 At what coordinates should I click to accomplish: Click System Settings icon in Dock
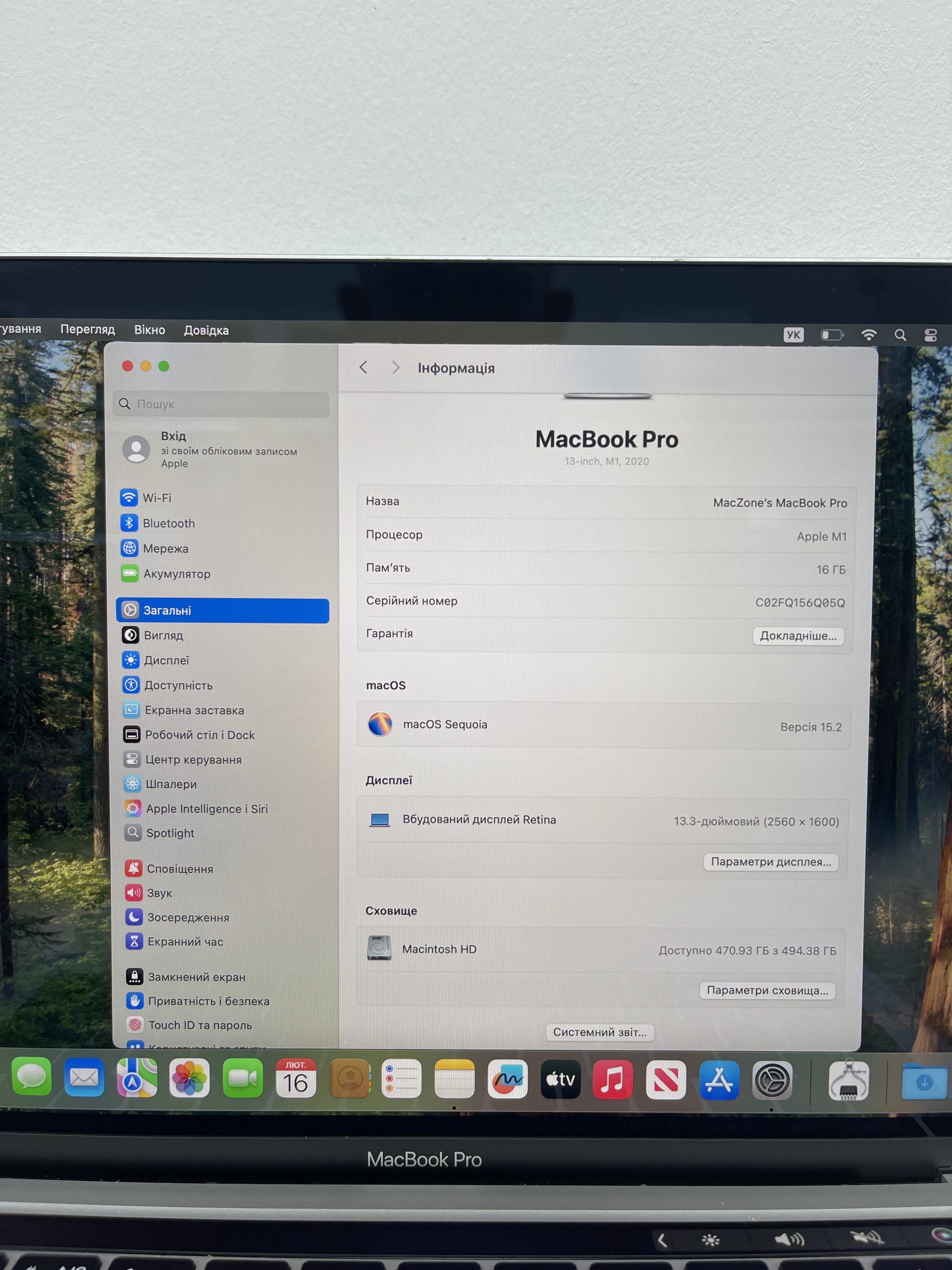[773, 1081]
